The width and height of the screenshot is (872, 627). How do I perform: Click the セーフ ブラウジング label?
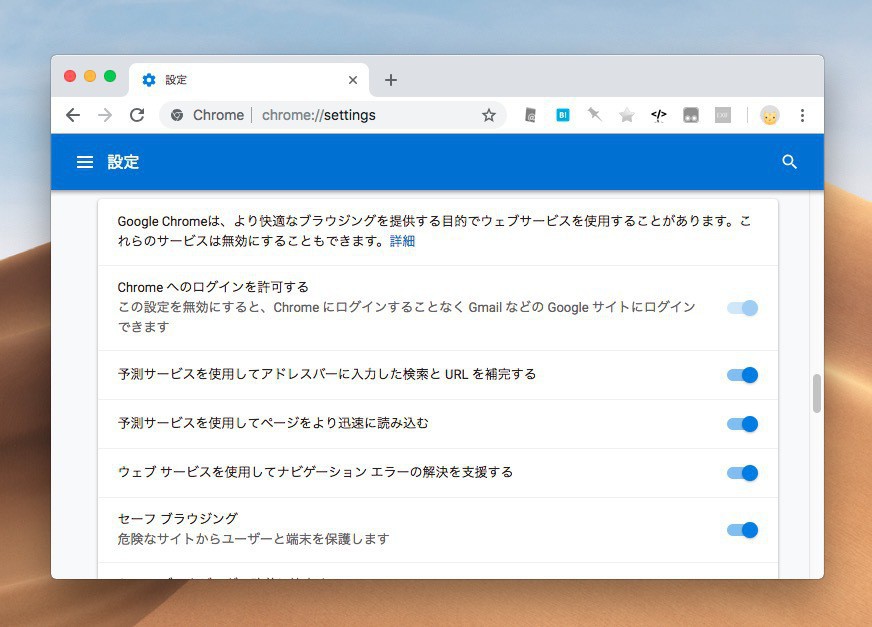[x=177, y=519]
